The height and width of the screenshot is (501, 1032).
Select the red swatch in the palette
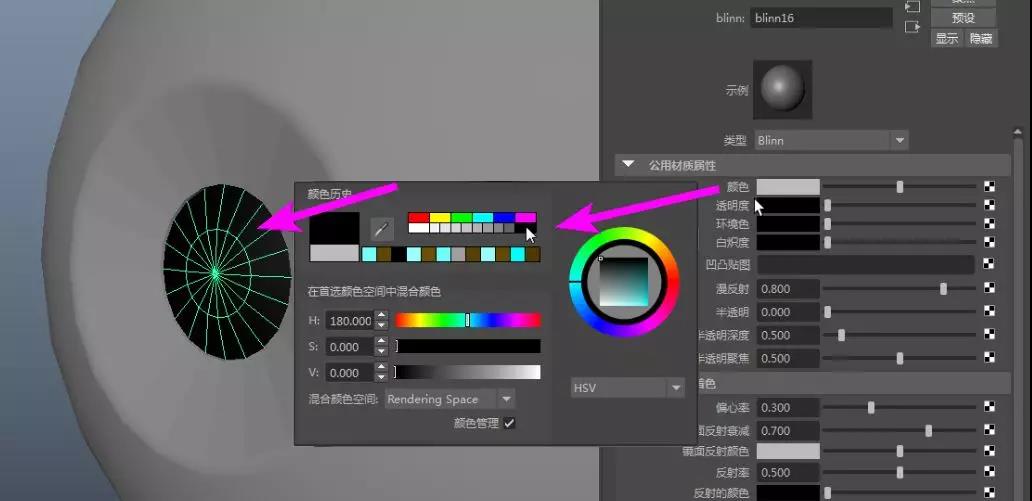[418, 217]
